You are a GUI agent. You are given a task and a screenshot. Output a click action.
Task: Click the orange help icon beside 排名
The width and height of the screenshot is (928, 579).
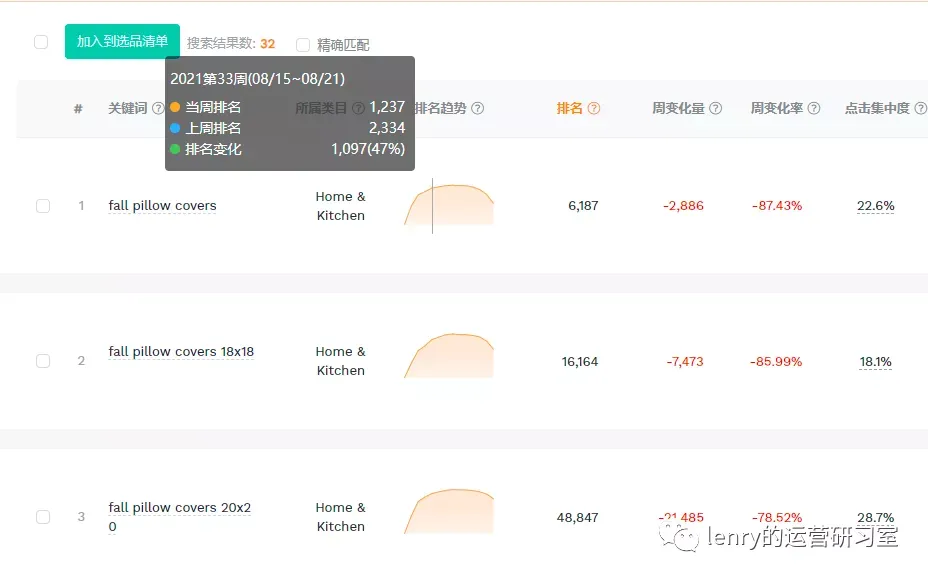coord(594,108)
